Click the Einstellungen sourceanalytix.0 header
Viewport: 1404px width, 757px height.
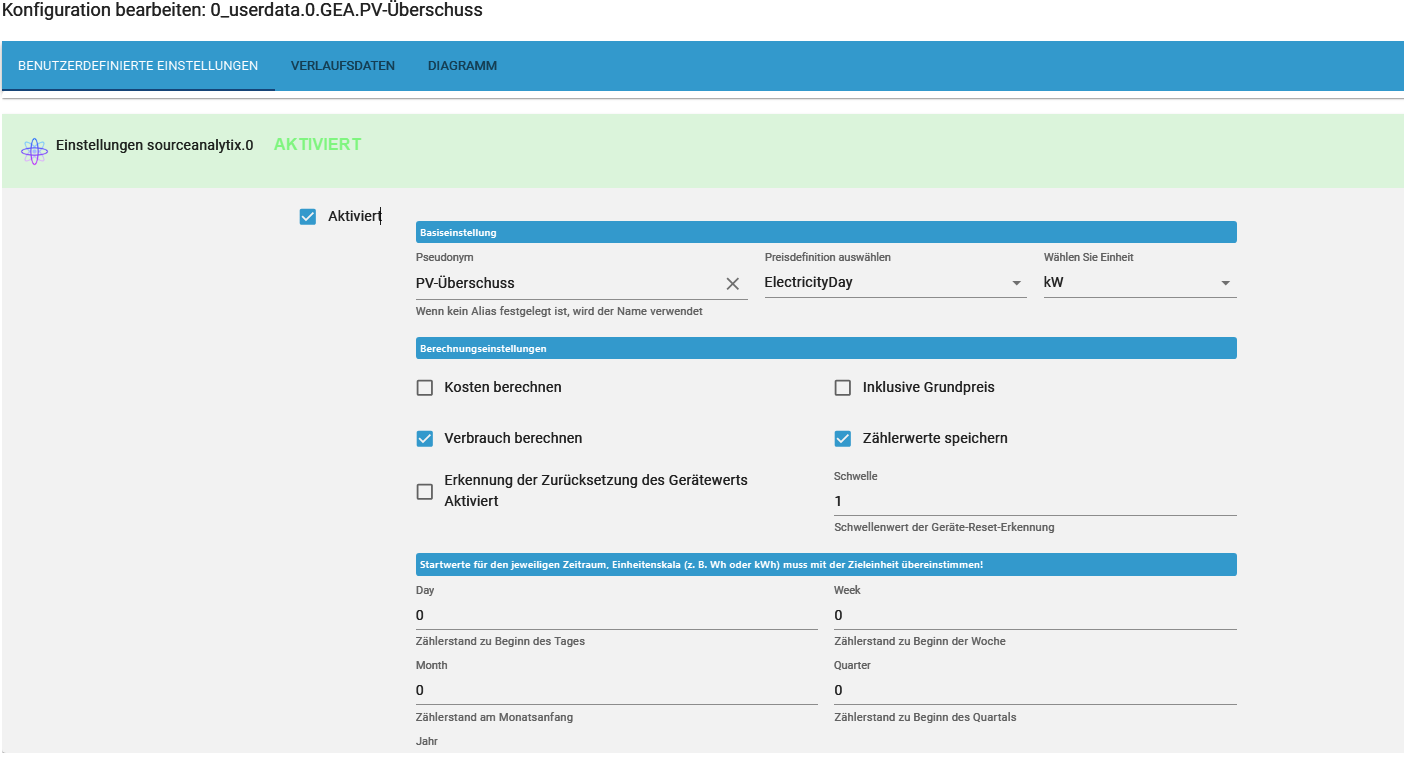(154, 145)
